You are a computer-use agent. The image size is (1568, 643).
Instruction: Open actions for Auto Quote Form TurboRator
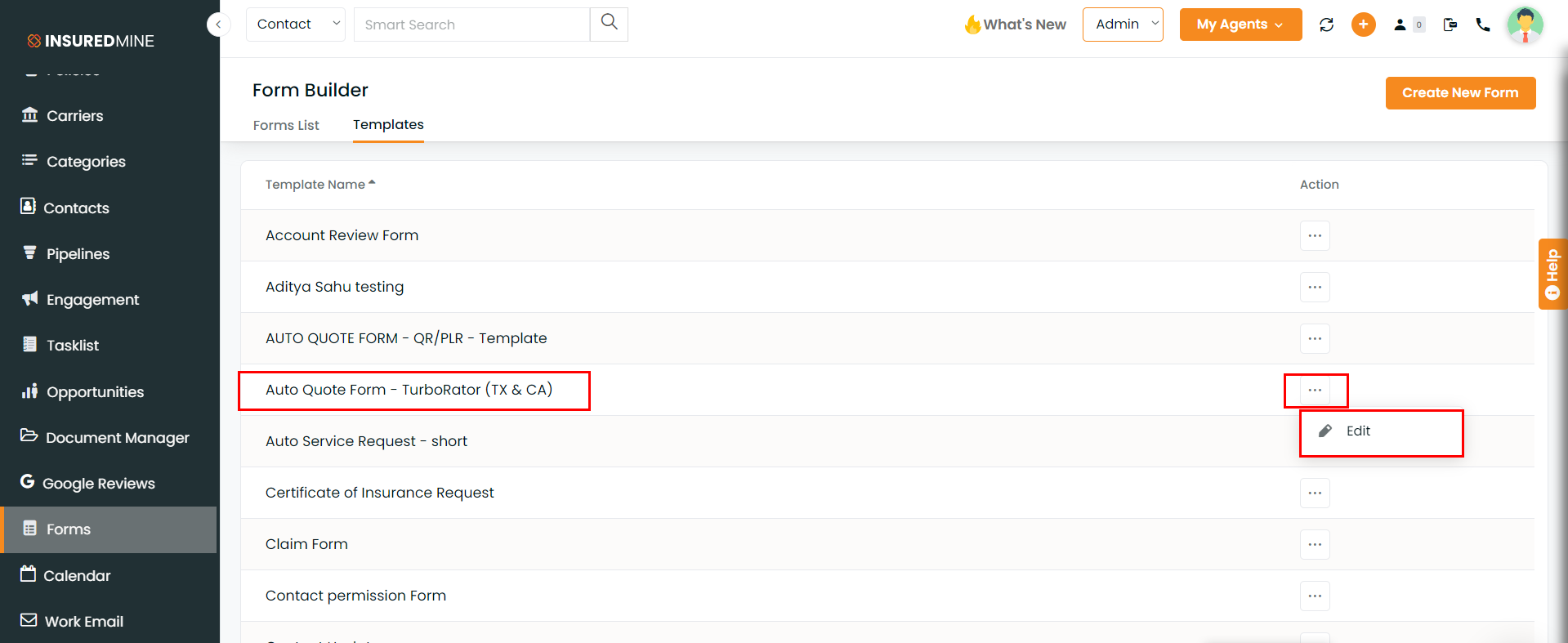[1315, 391]
